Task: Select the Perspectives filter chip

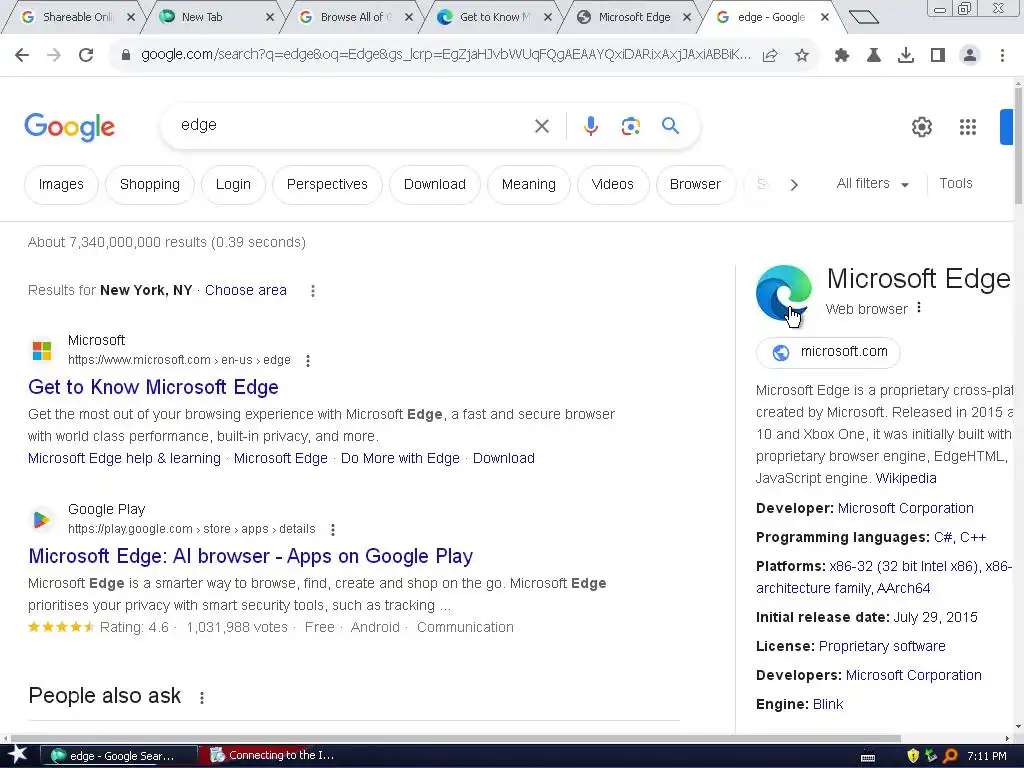Action: tap(327, 185)
